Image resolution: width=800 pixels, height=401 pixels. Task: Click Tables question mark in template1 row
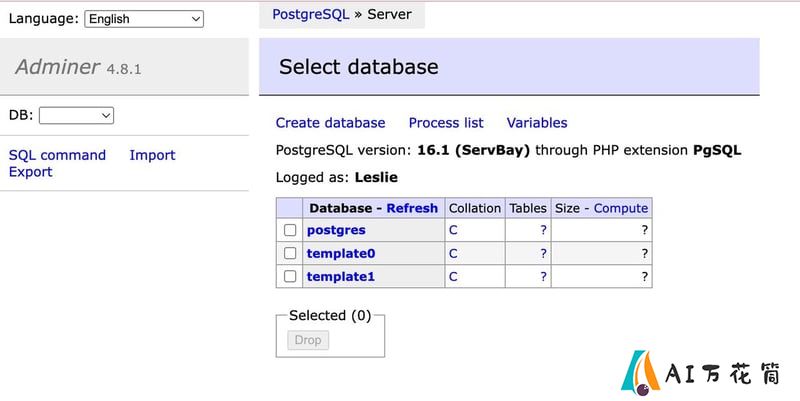(543, 277)
